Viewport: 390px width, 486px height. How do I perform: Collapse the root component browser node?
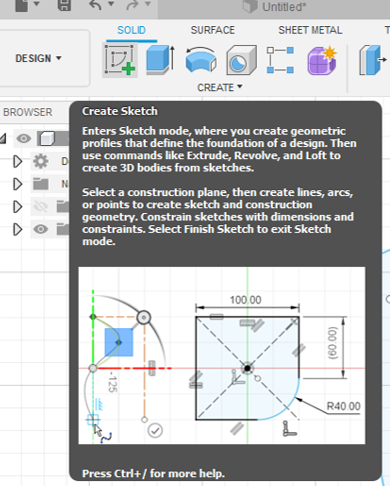click(x=3, y=138)
